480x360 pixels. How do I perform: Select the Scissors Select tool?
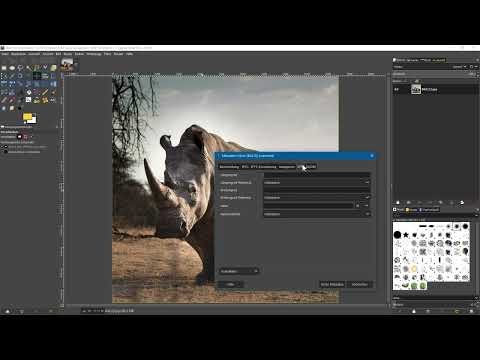[45, 68]
